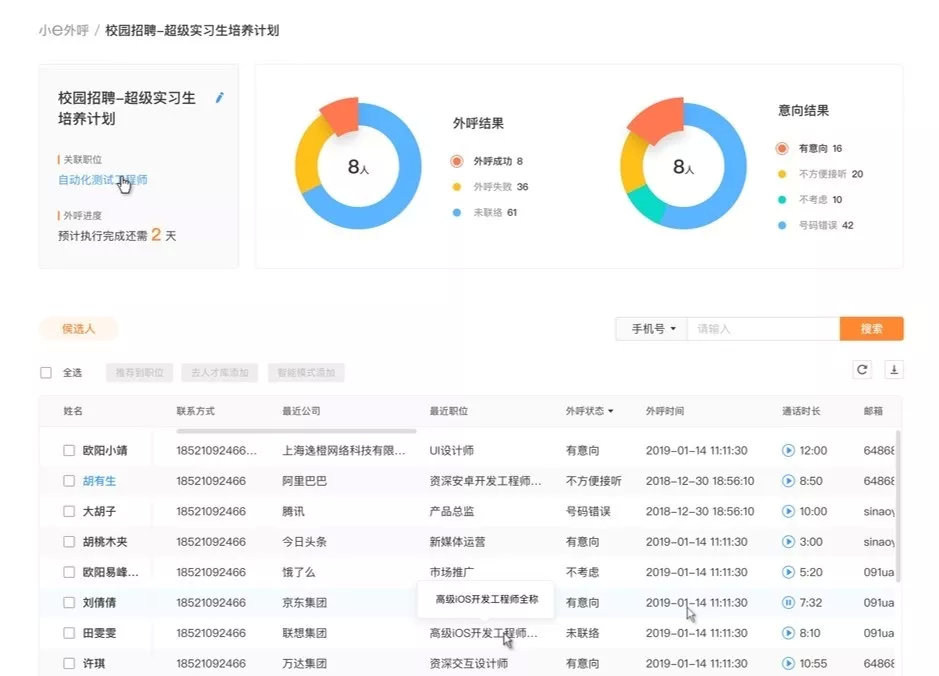This screenshot has height=676, width=939.
Task: Open the 自动化测试工程师 linked position
Action: click(102, 180)
